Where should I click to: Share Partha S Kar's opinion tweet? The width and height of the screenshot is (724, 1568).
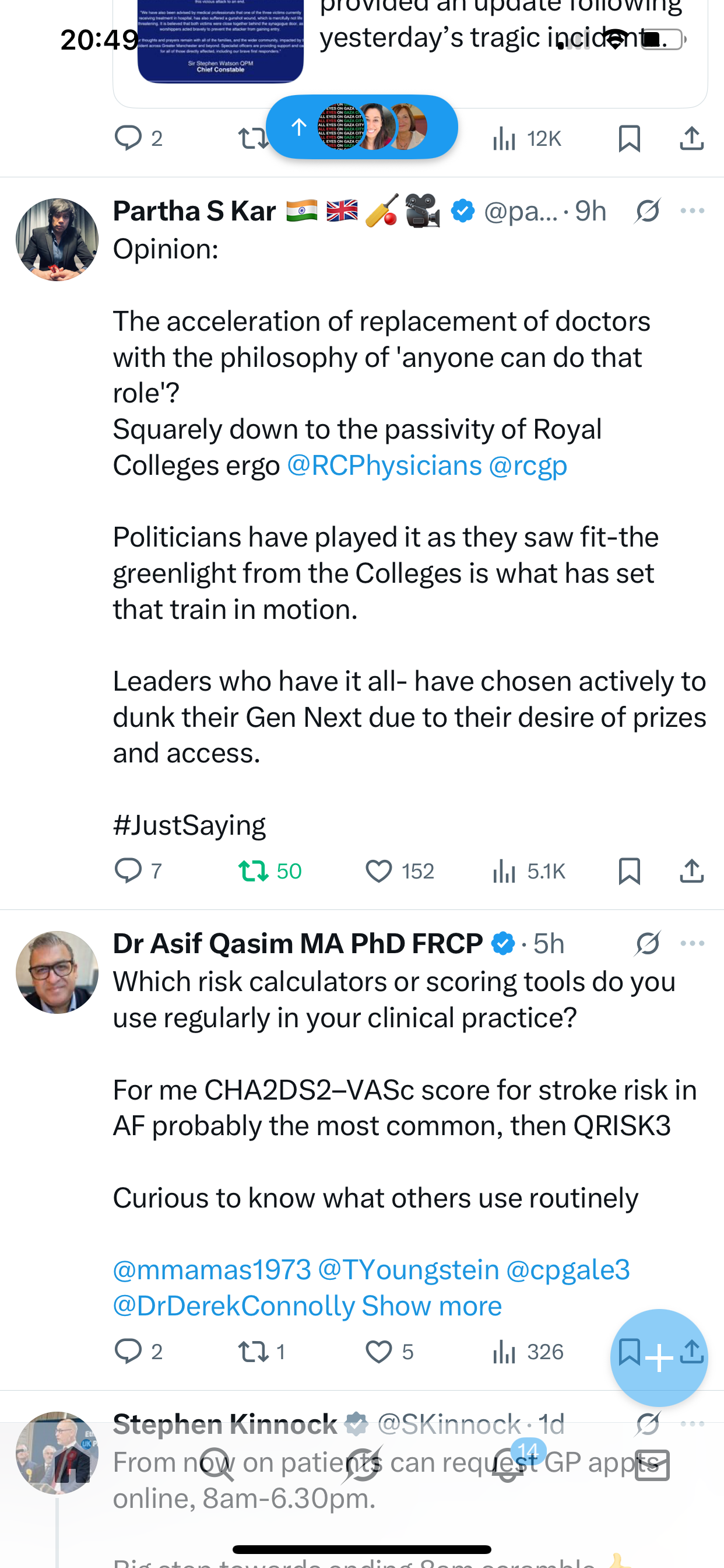coord(692,871)
